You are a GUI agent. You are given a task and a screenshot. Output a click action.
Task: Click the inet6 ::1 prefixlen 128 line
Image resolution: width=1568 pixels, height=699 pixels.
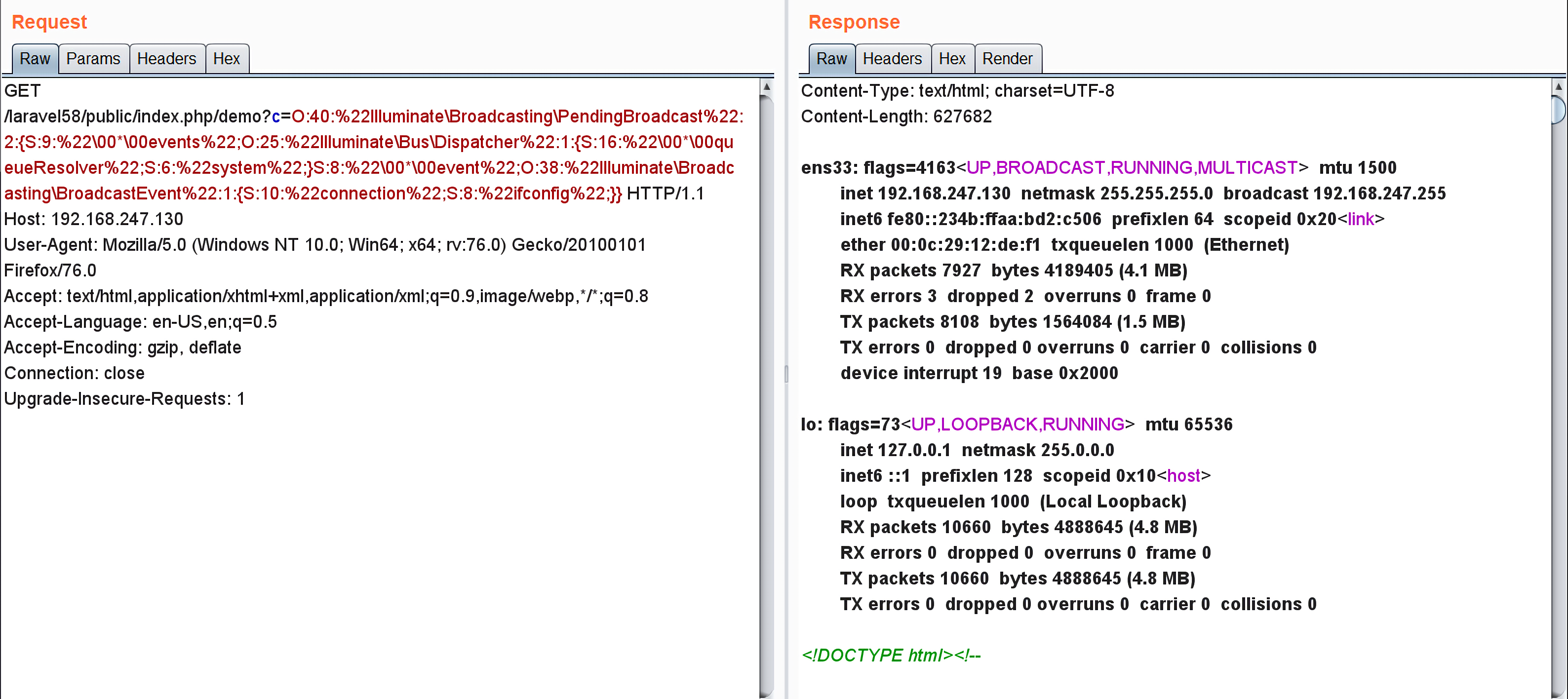1025,475
